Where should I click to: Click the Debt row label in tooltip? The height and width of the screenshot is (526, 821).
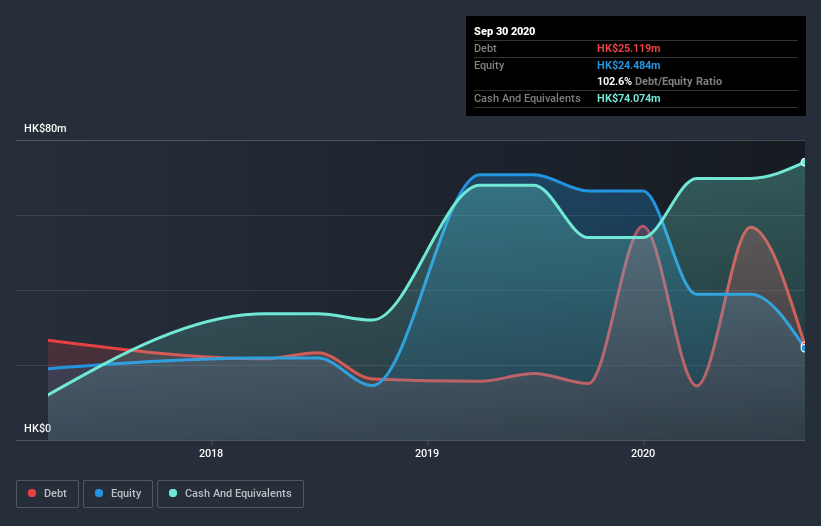(485, 48)
